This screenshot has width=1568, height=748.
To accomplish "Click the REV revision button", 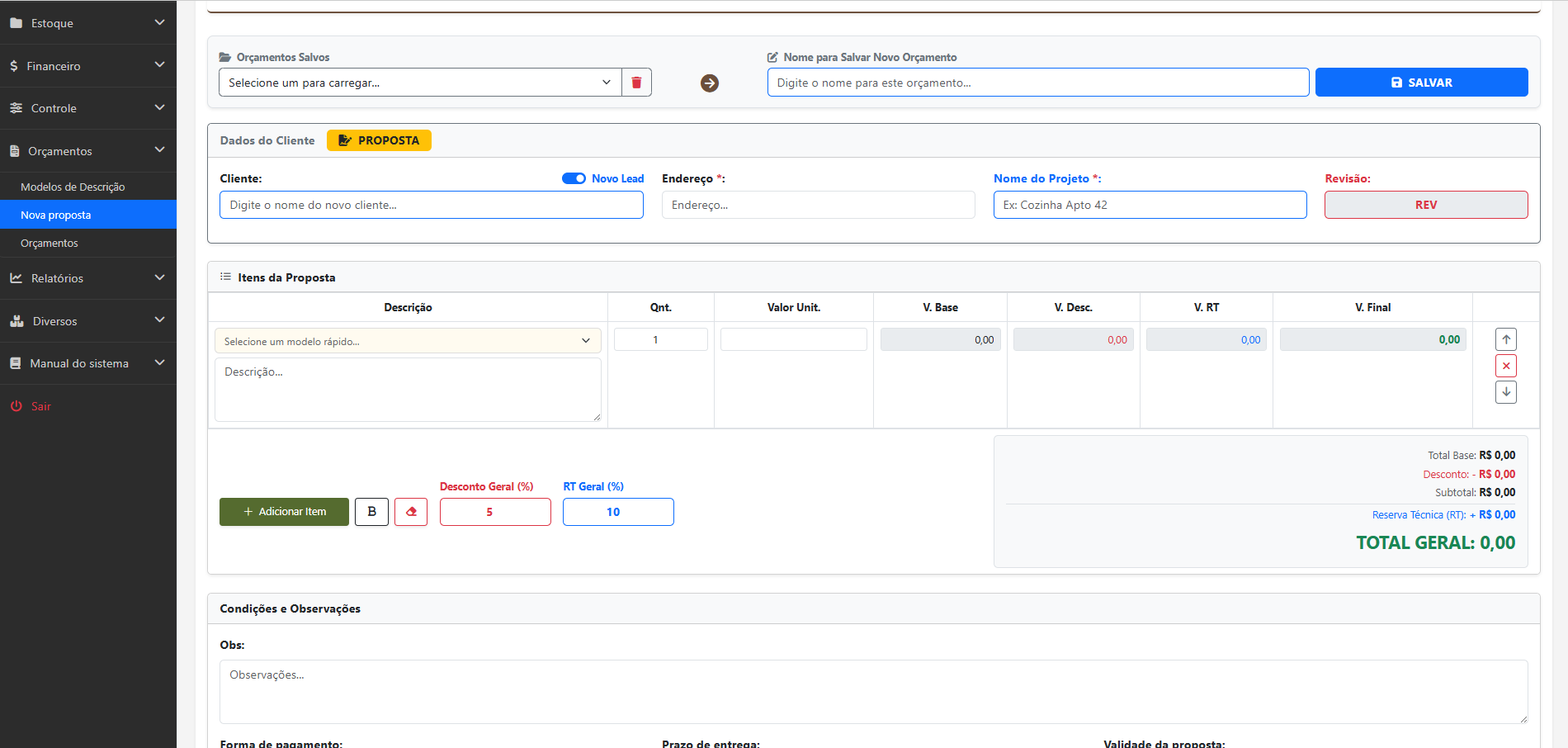I will (1426, 205).
